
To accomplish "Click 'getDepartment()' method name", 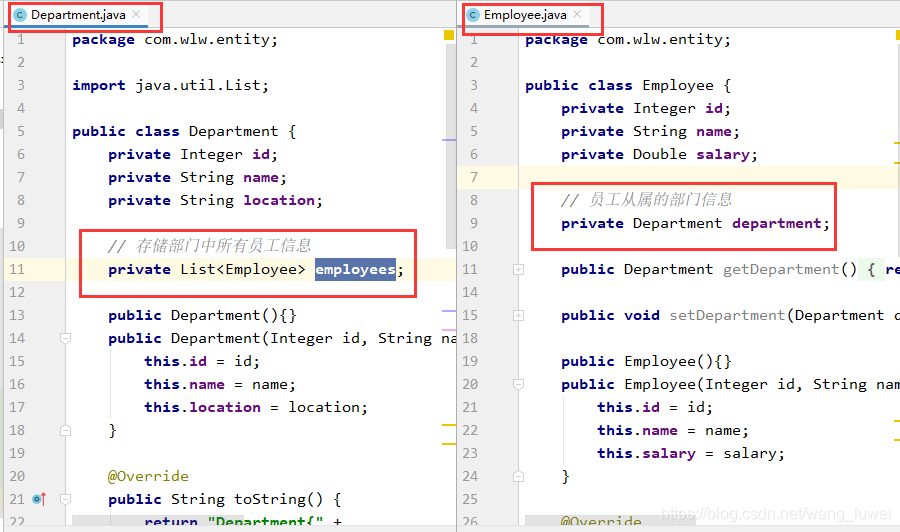I will [790, 270].
